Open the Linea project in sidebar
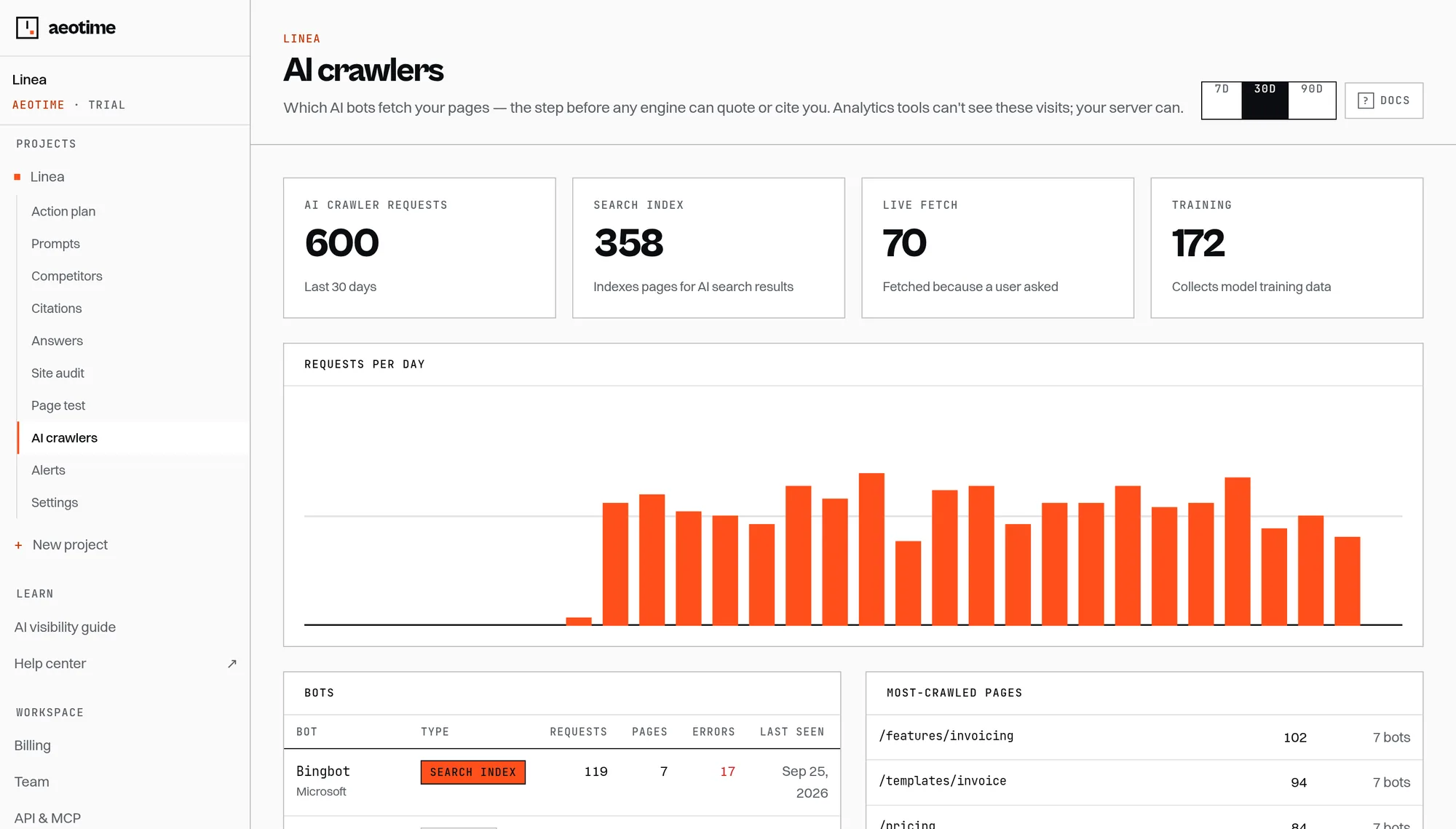 [x=47, y=177]
